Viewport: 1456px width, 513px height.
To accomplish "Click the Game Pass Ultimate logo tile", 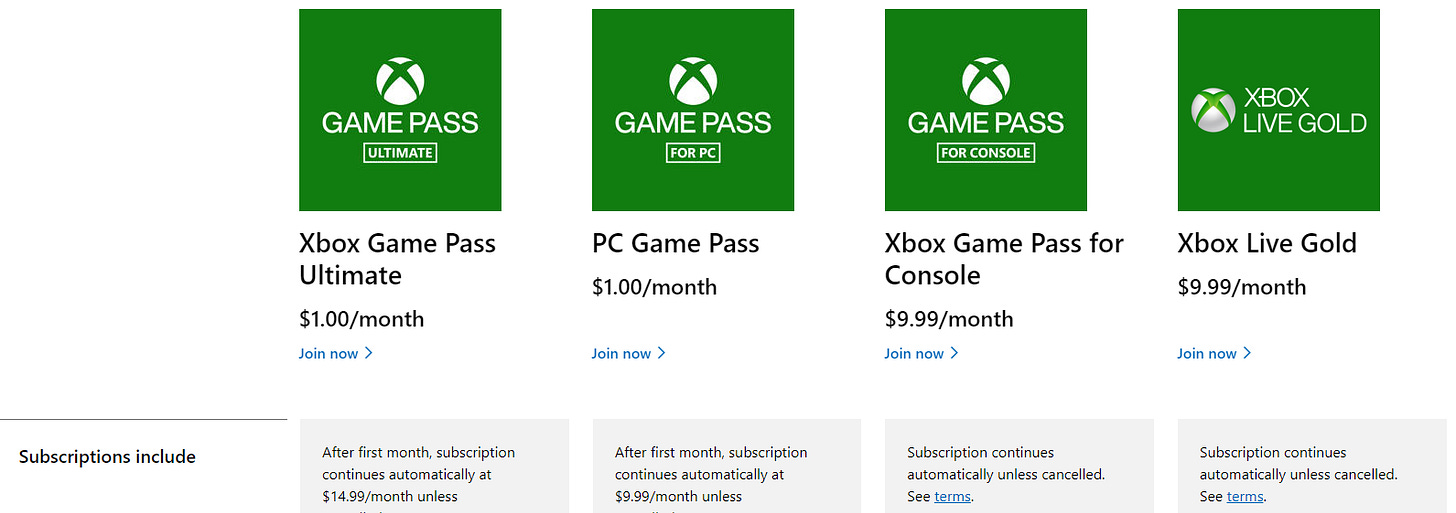I will pyautogui.click(x=400, y=110).
